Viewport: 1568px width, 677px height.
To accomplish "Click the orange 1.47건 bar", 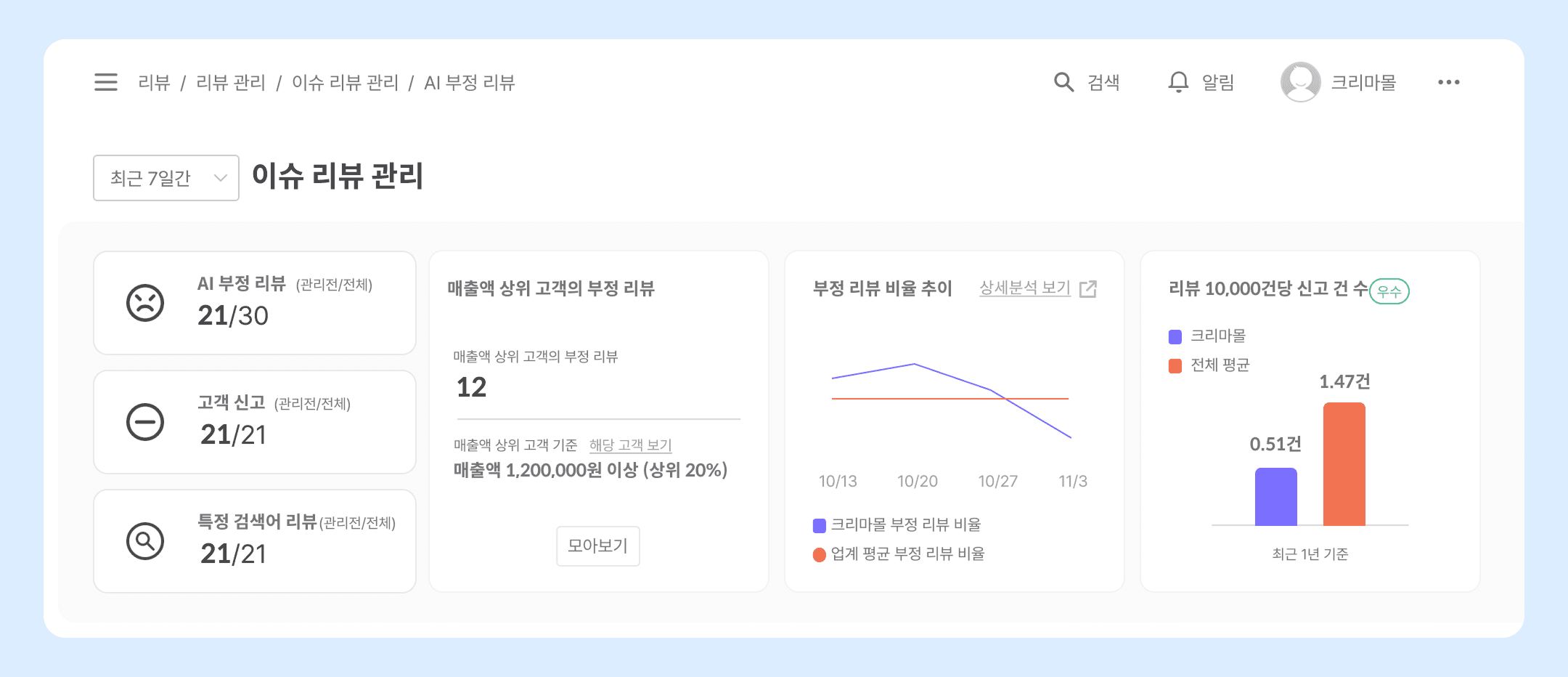I will click(x=1344, y=465).
